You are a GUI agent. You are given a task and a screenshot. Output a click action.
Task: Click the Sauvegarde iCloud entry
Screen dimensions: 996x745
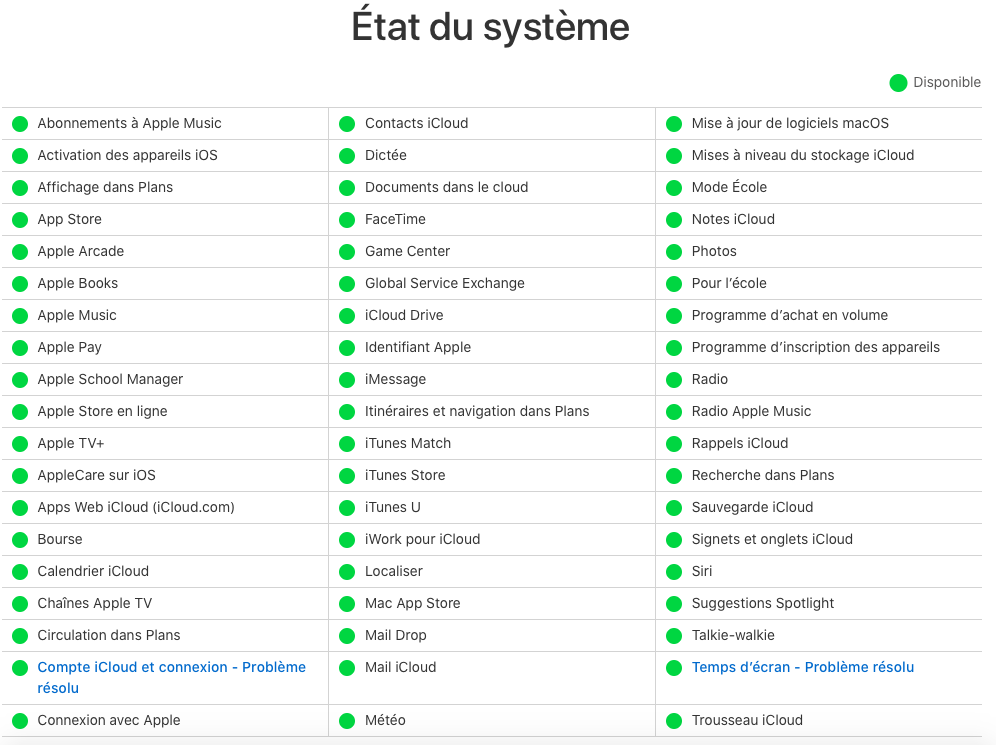pos(752,507)
